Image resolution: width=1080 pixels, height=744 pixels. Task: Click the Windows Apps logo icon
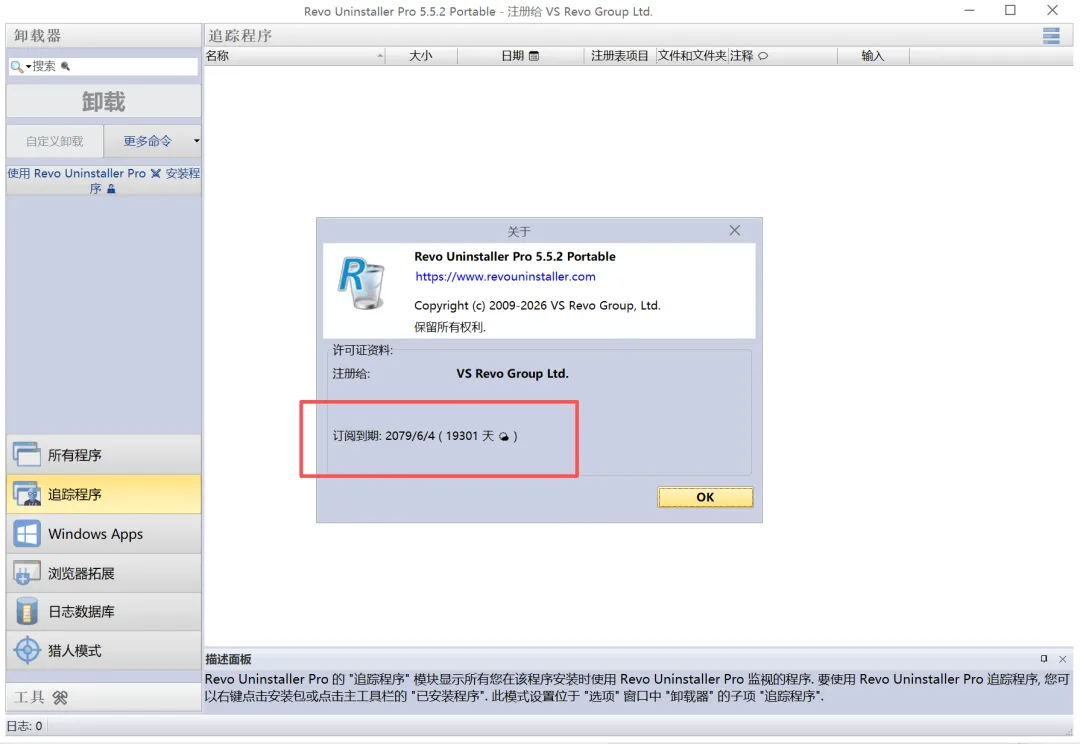27,534
